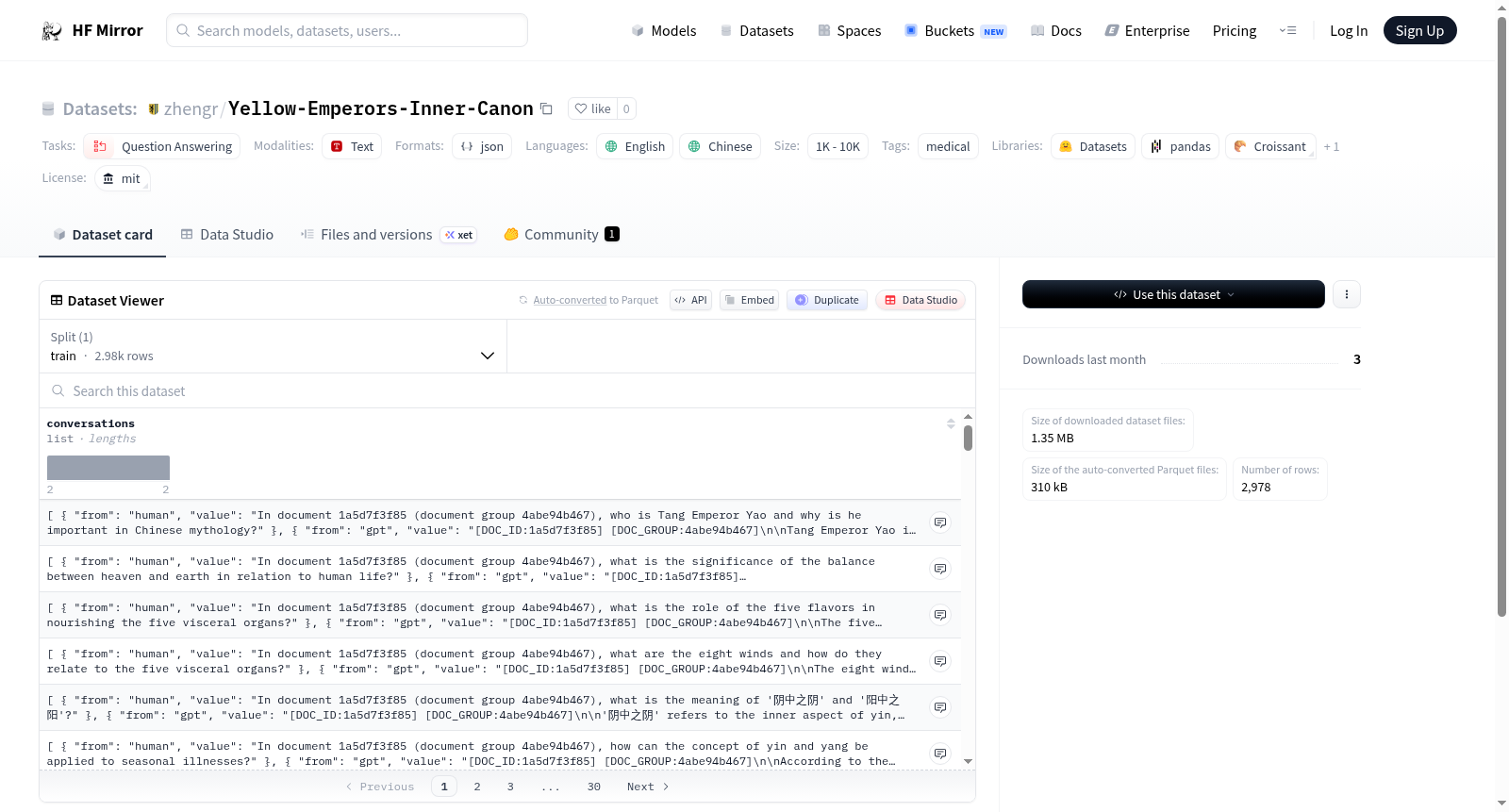Open comment icon for the heaven and earth row
The width and height of the screenshot is (1509, 812).
pyautogui.click(x=939, y=569)
